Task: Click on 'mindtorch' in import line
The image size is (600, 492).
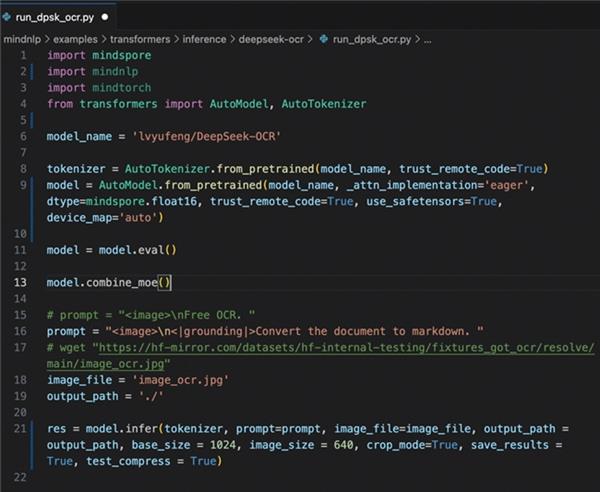Action: click(122, 88)
